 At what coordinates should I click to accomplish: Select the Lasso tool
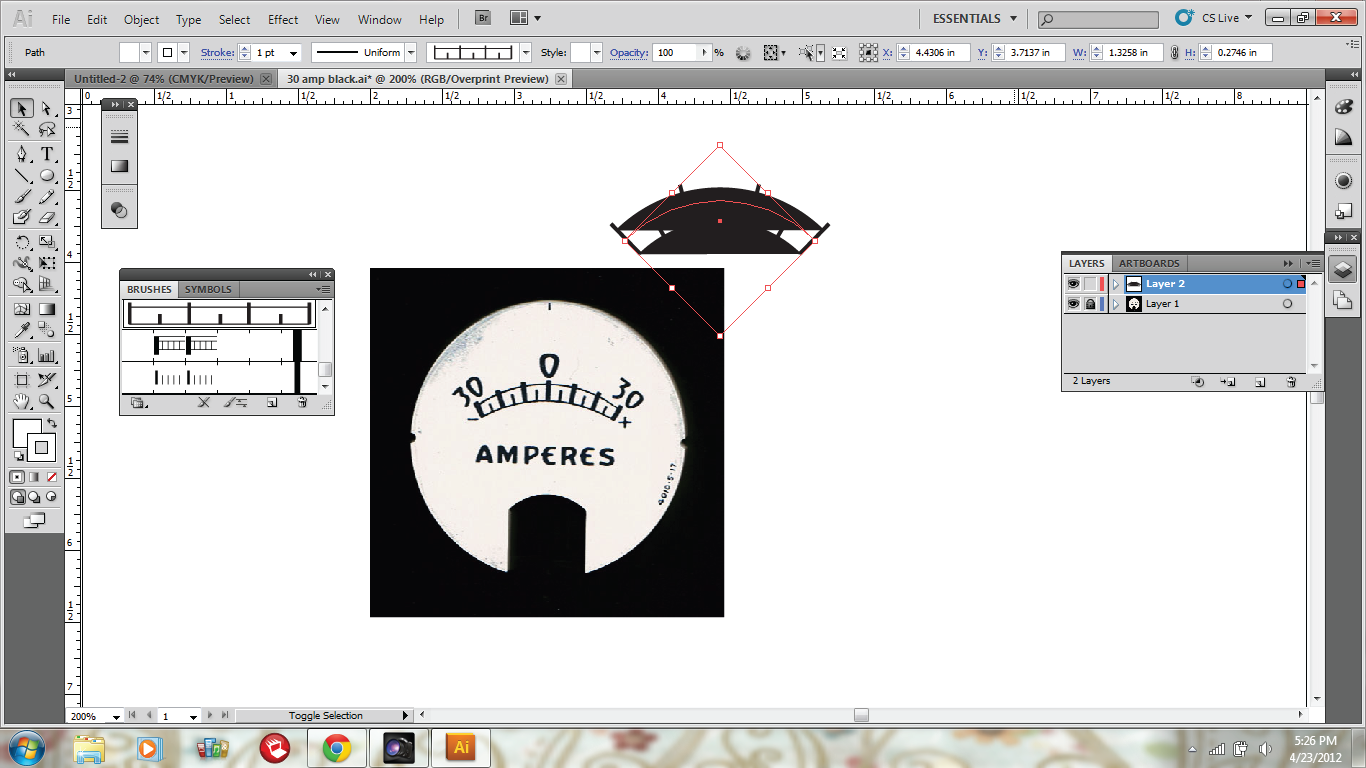pyautogui.click(x=47, y=130)
